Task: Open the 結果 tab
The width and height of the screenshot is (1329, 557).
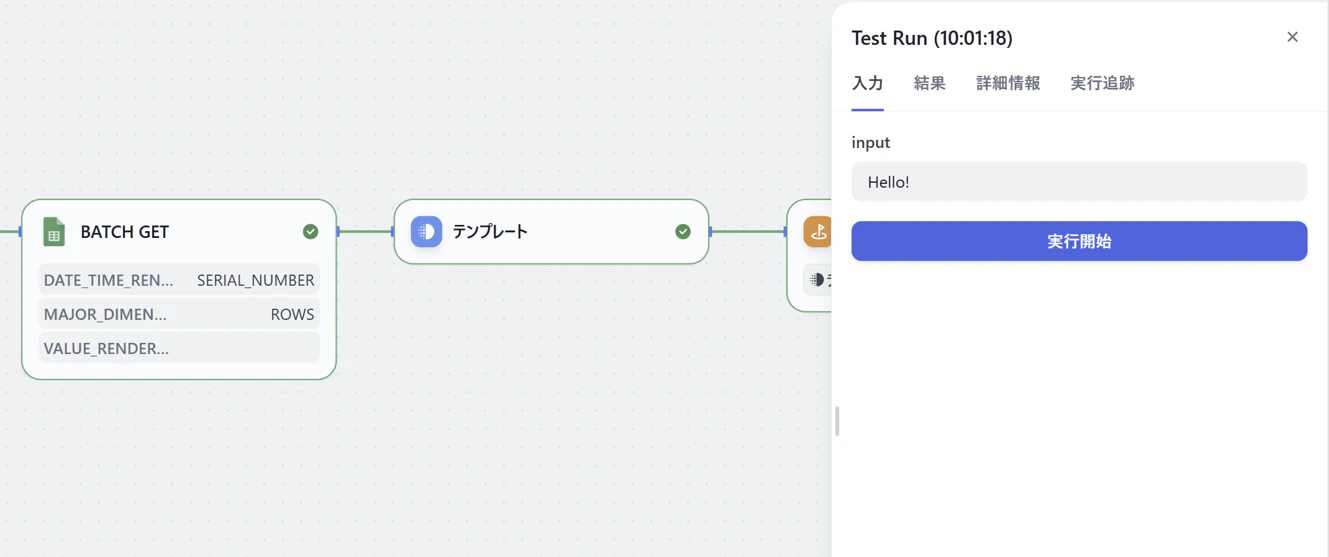Action: (929, 83)
